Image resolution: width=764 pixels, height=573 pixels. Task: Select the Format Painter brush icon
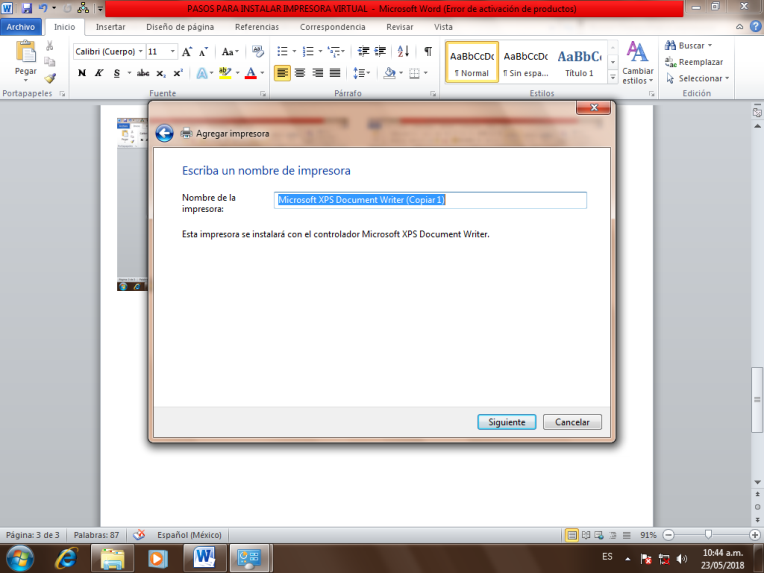click(x=50, y=78)
